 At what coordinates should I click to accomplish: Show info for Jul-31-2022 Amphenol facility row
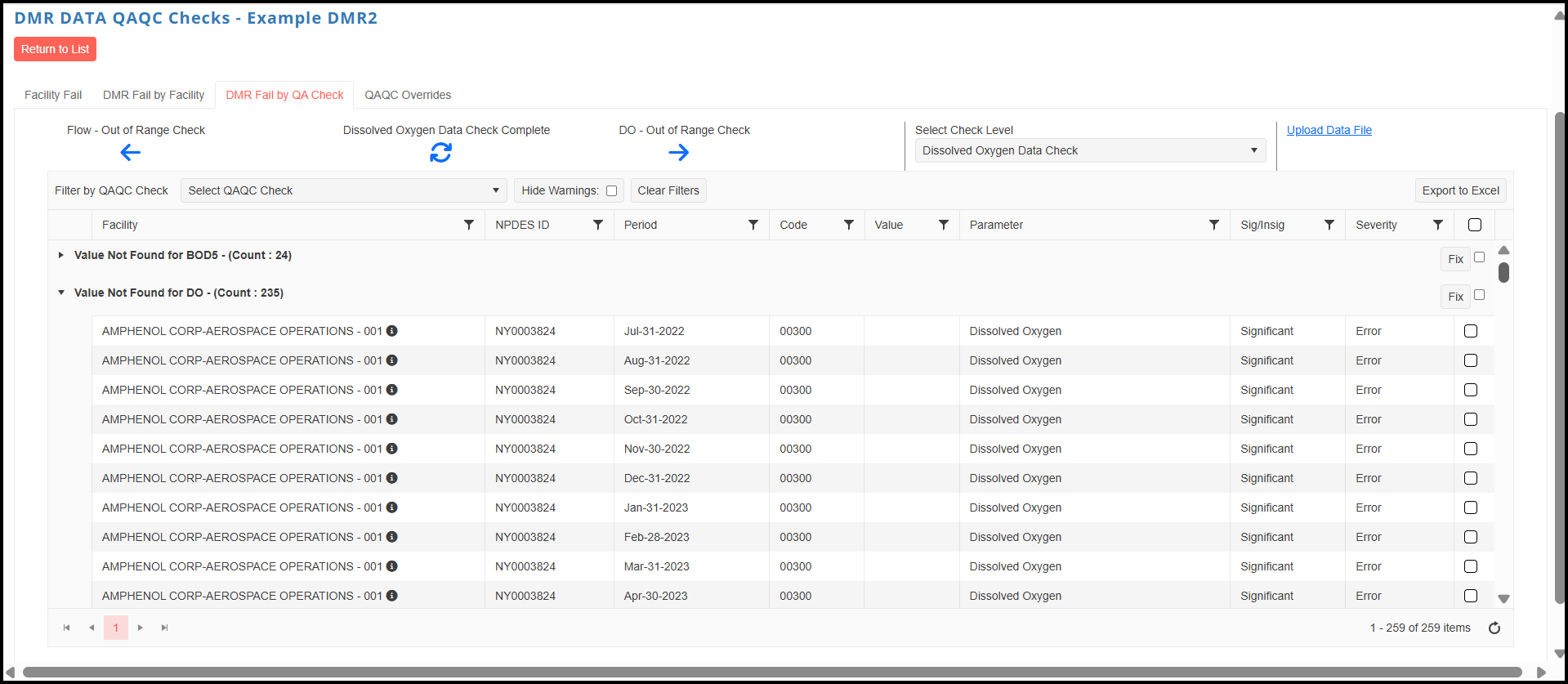392,331
